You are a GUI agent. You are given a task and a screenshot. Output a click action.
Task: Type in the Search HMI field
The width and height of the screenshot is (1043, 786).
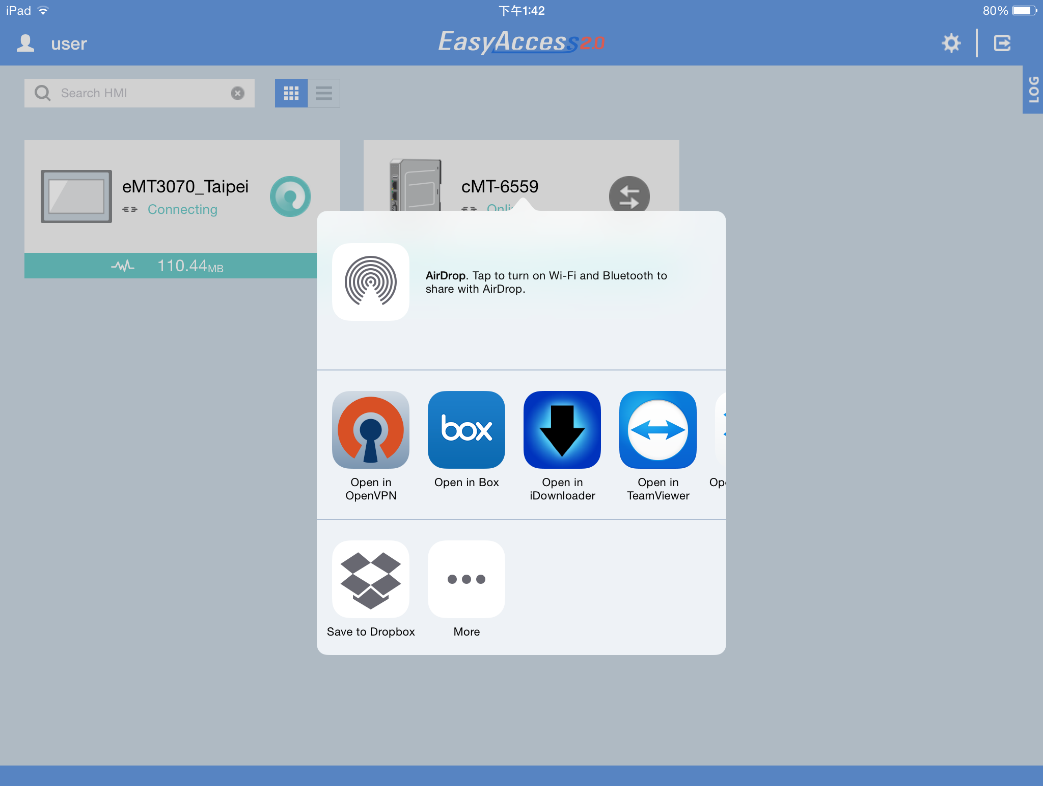pyautogui.click(x=140, y=93)
